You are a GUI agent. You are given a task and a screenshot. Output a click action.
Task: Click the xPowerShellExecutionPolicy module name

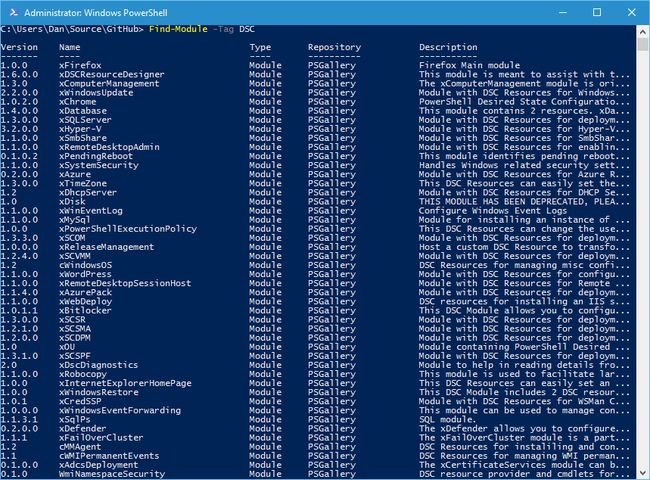pos(128,229)
